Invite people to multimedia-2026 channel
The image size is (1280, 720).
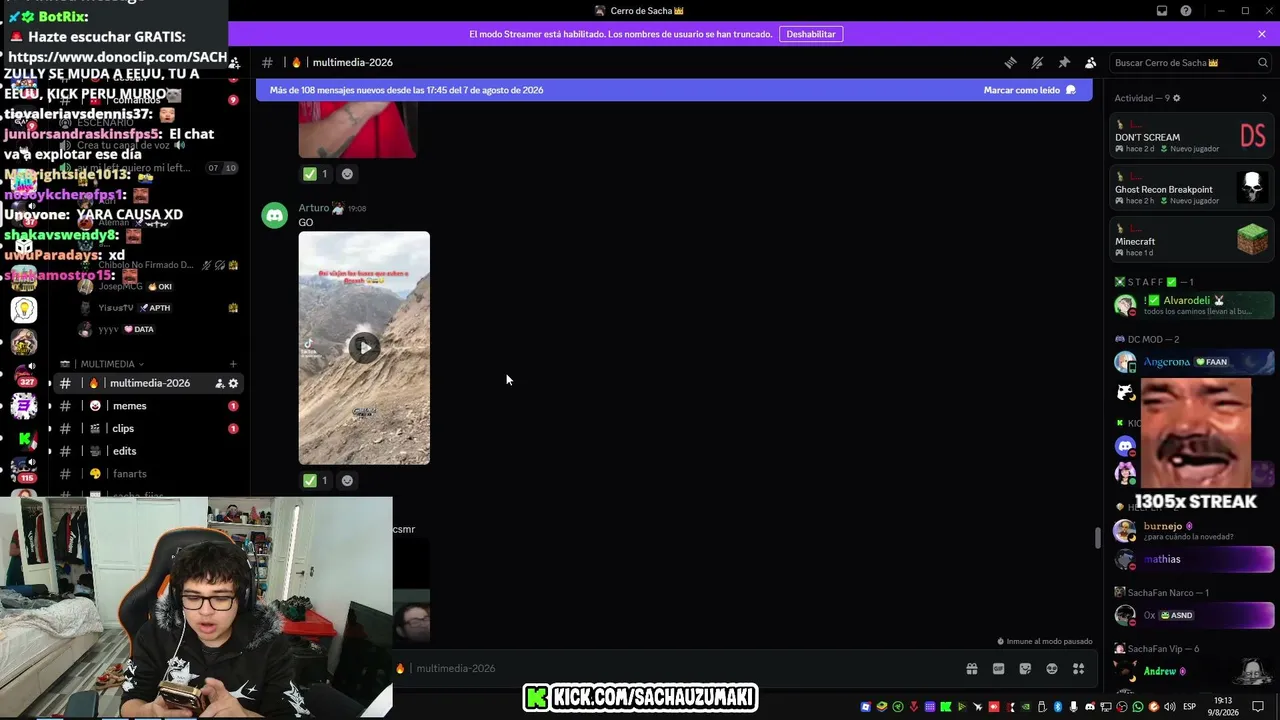[219, 383]
